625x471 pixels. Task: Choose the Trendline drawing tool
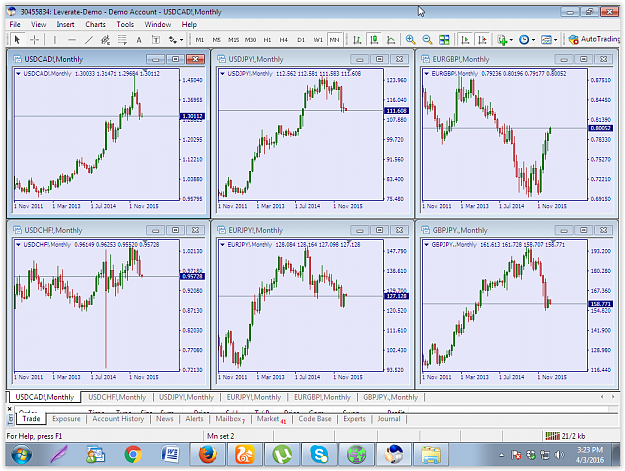coord(88,39)
